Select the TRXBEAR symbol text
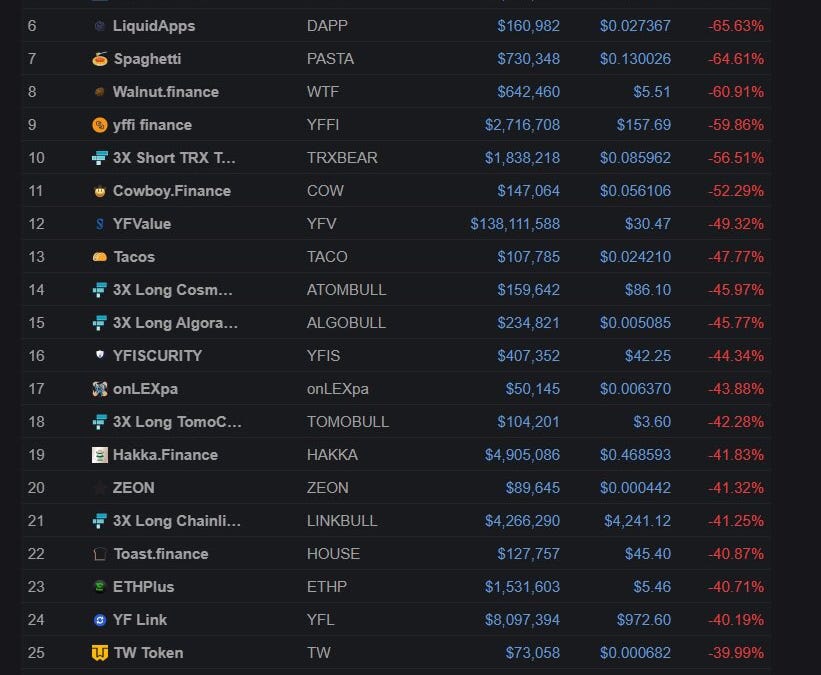This screenshot has height=675, width=821. pyautogui.click(x=342, y=158)
